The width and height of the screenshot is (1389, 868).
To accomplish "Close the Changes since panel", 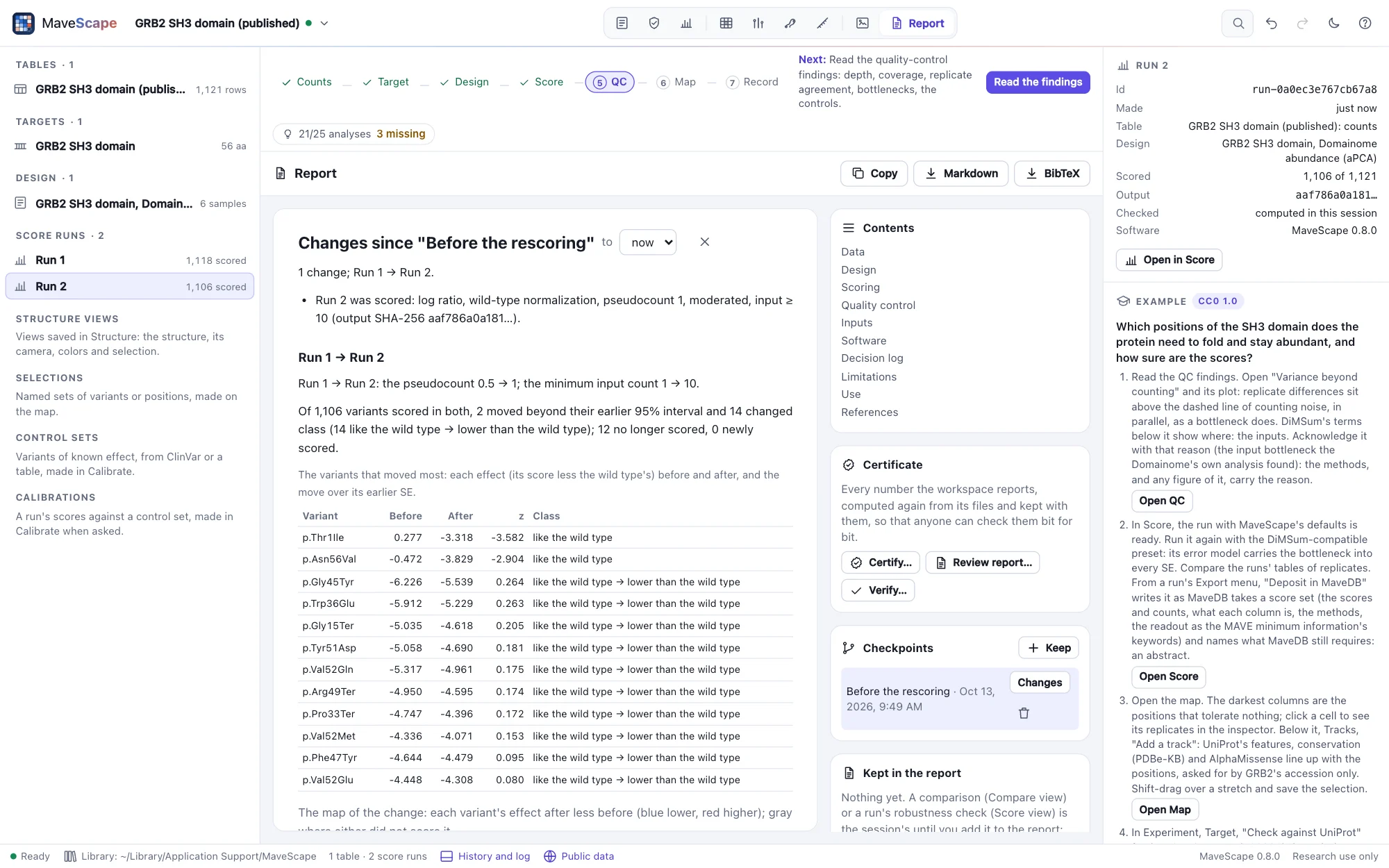I will [704, 242].
